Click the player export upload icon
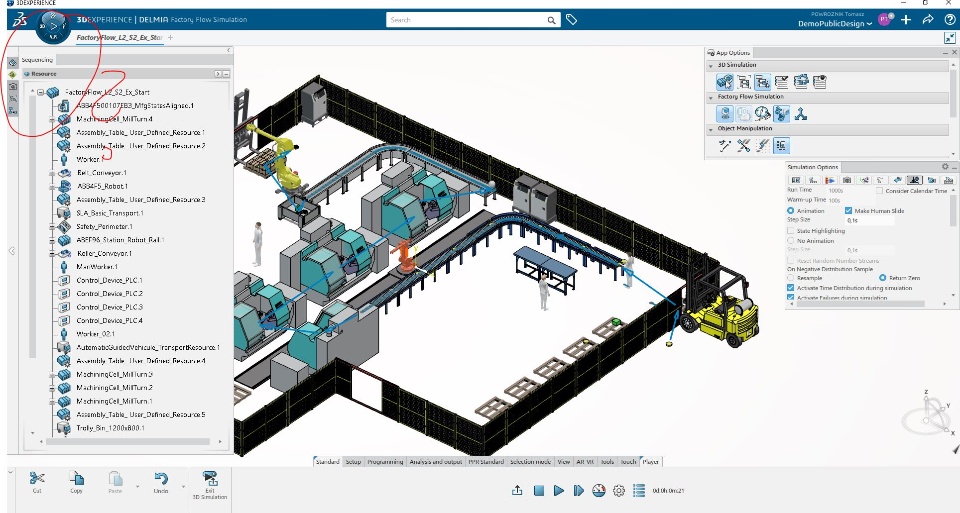 pos(517,490)
